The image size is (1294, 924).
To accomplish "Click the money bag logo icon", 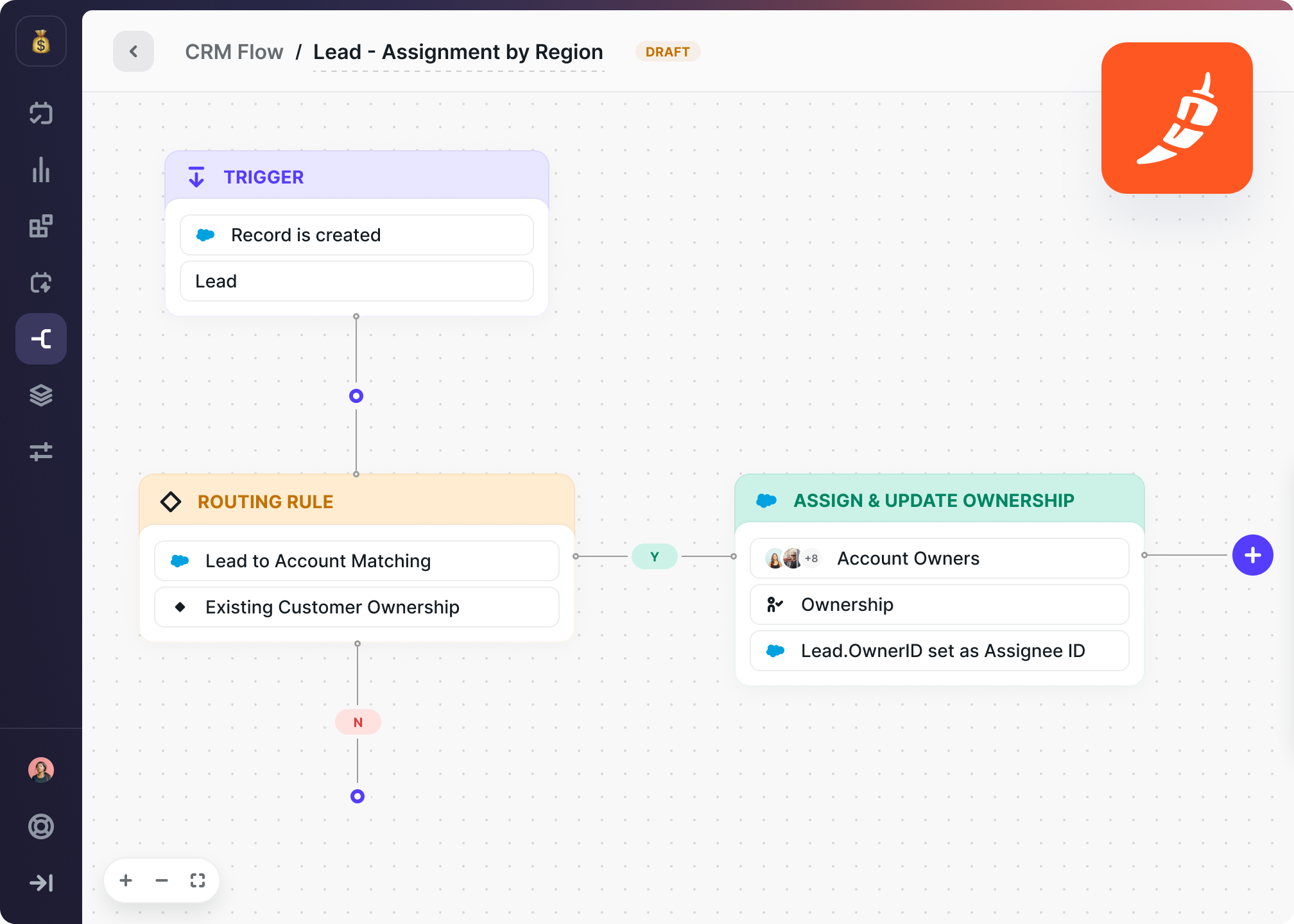I will click(x=41, y=42).
